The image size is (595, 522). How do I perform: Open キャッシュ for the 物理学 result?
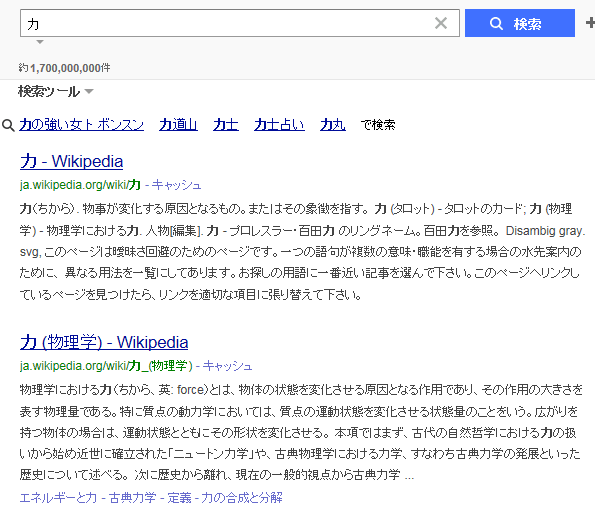click(227, 366)
